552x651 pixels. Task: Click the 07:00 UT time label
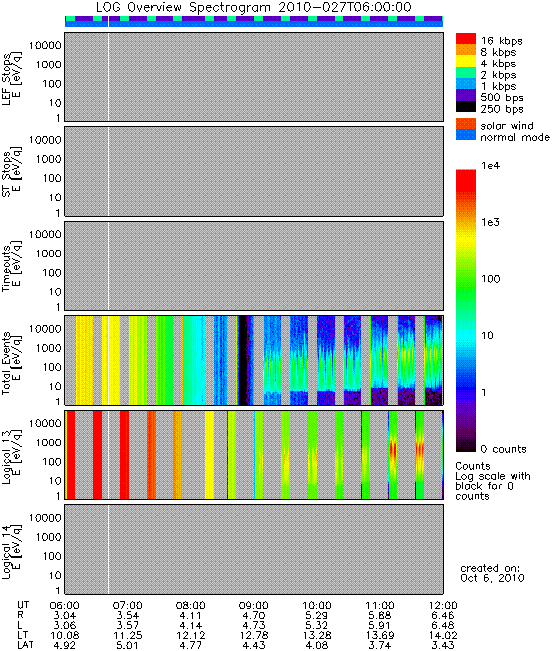click(x=127, y=606)
